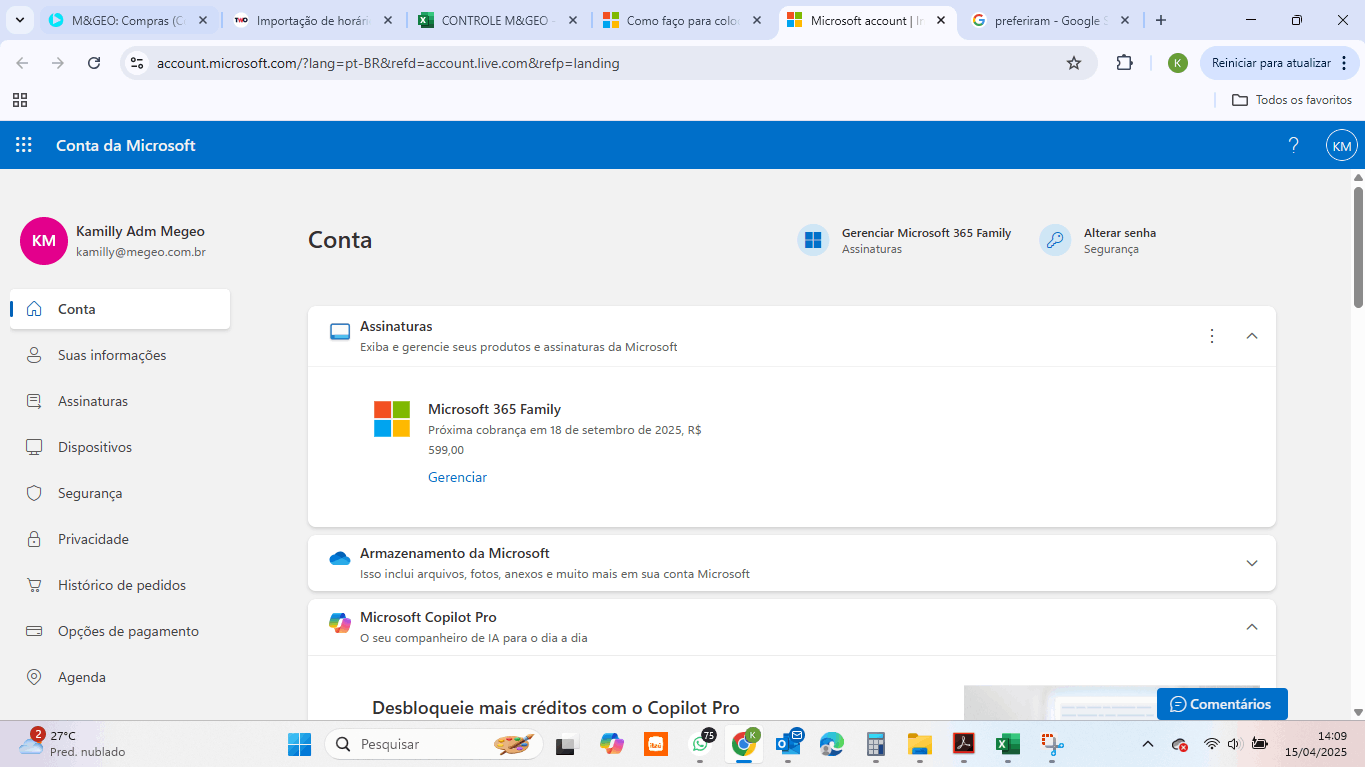Open the Chrome apps grid shortcut
This screenshot has height=767, width=1365.
[x=20, y=100]
